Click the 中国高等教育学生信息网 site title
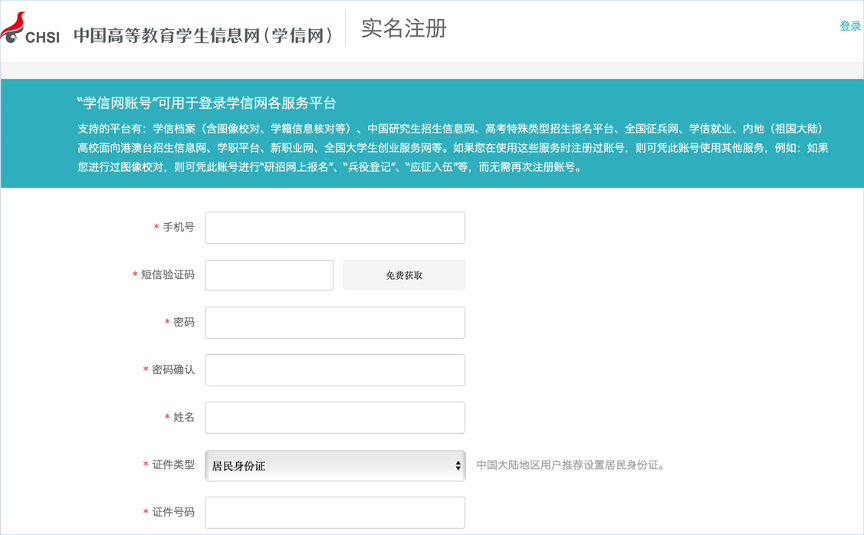 pos(203,35)
